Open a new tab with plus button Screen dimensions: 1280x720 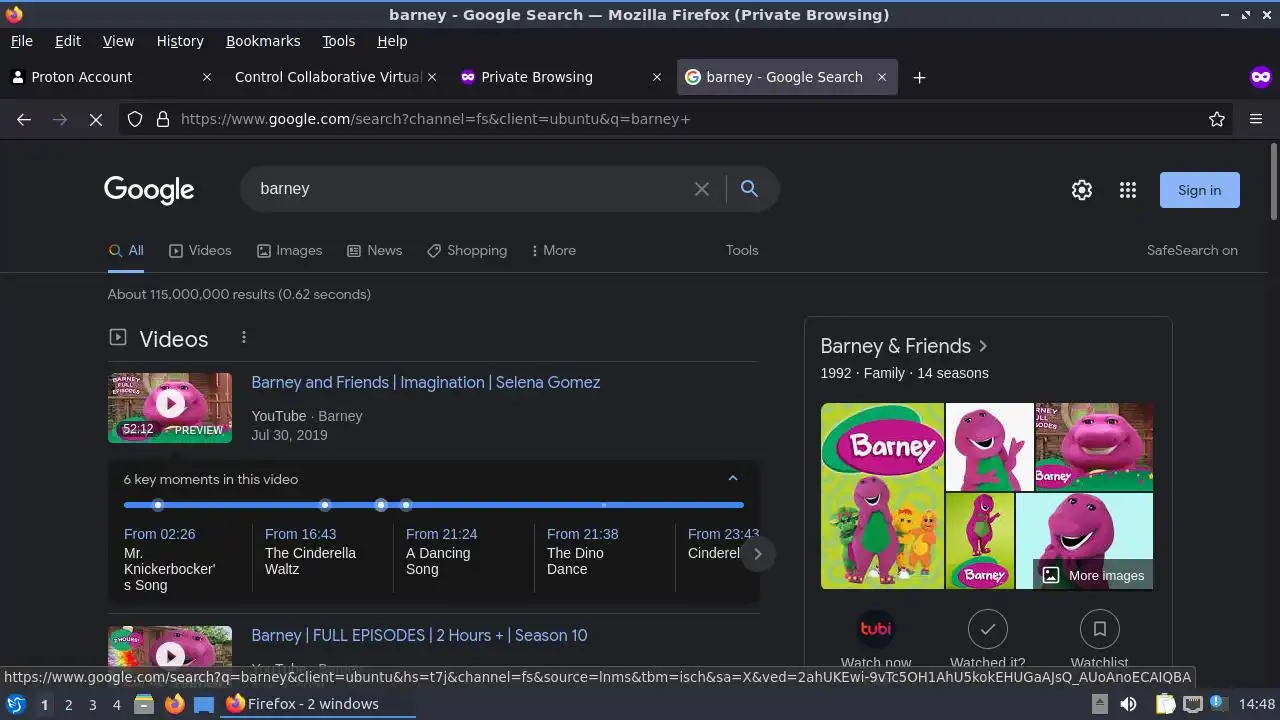[x=919, y=77]
